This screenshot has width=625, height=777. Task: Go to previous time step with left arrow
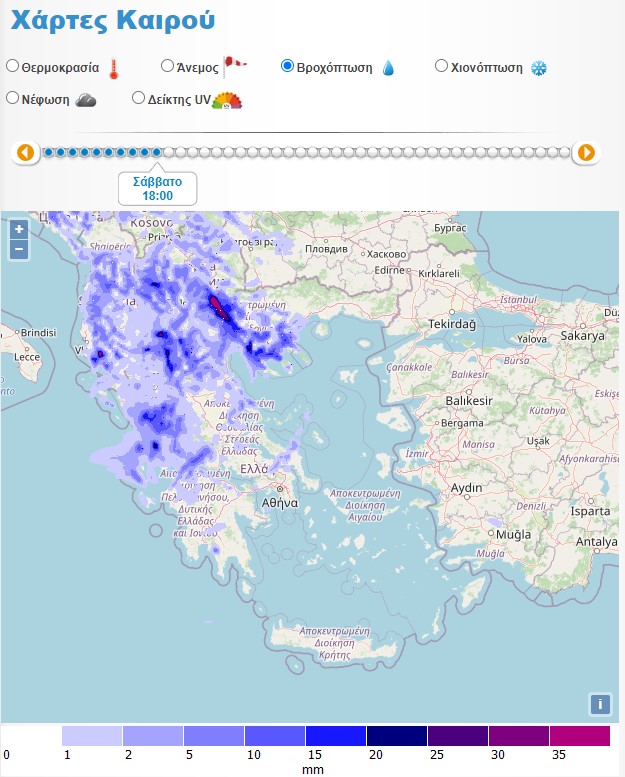coord(26,152)
